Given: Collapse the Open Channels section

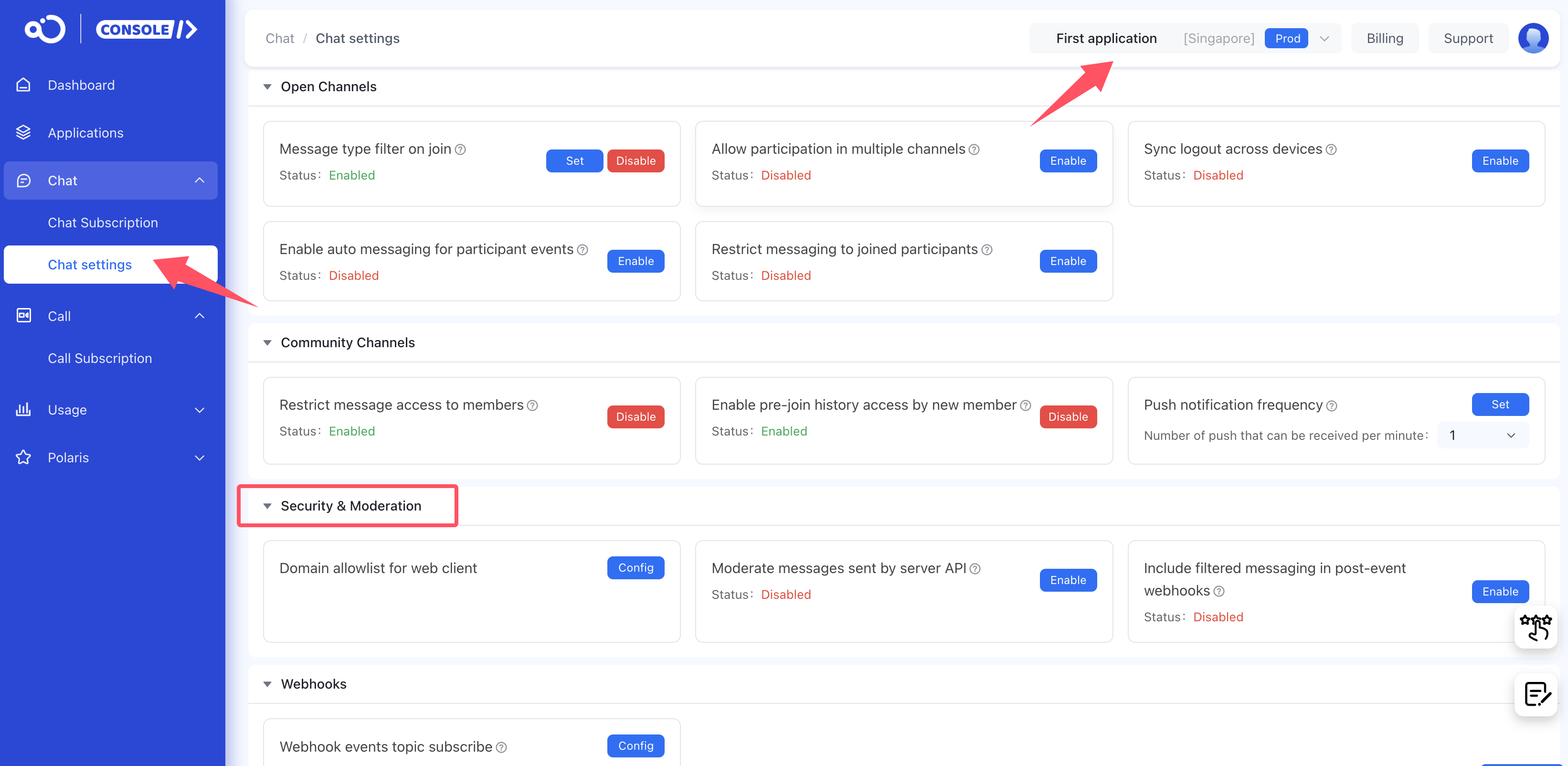Looking at the screenshot, I should click(267, 86).
